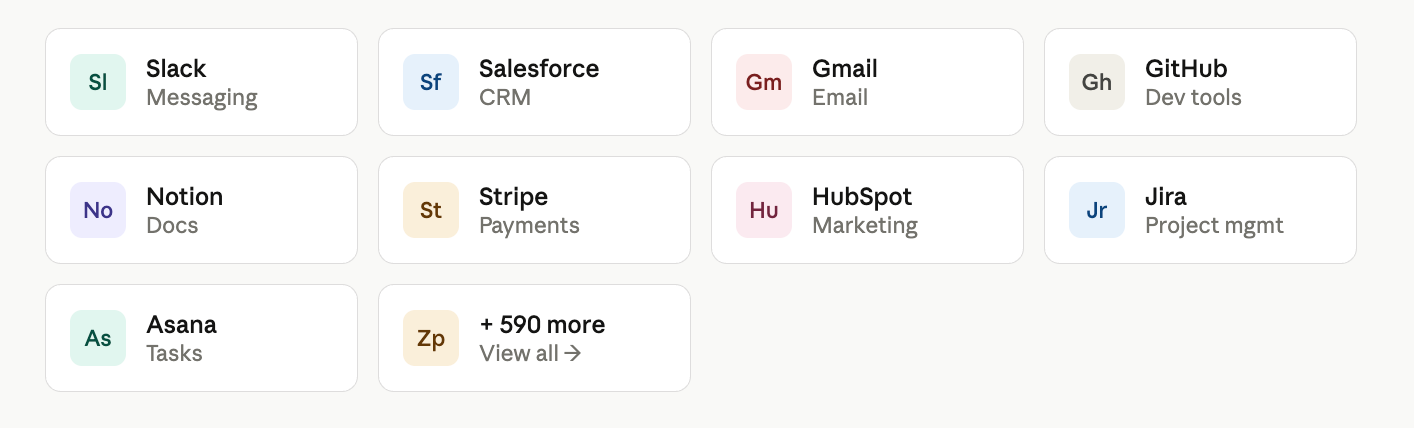Screen dimensions: 1414x428
Task: Open the Notion Docs subtitle
Action: 172,226
